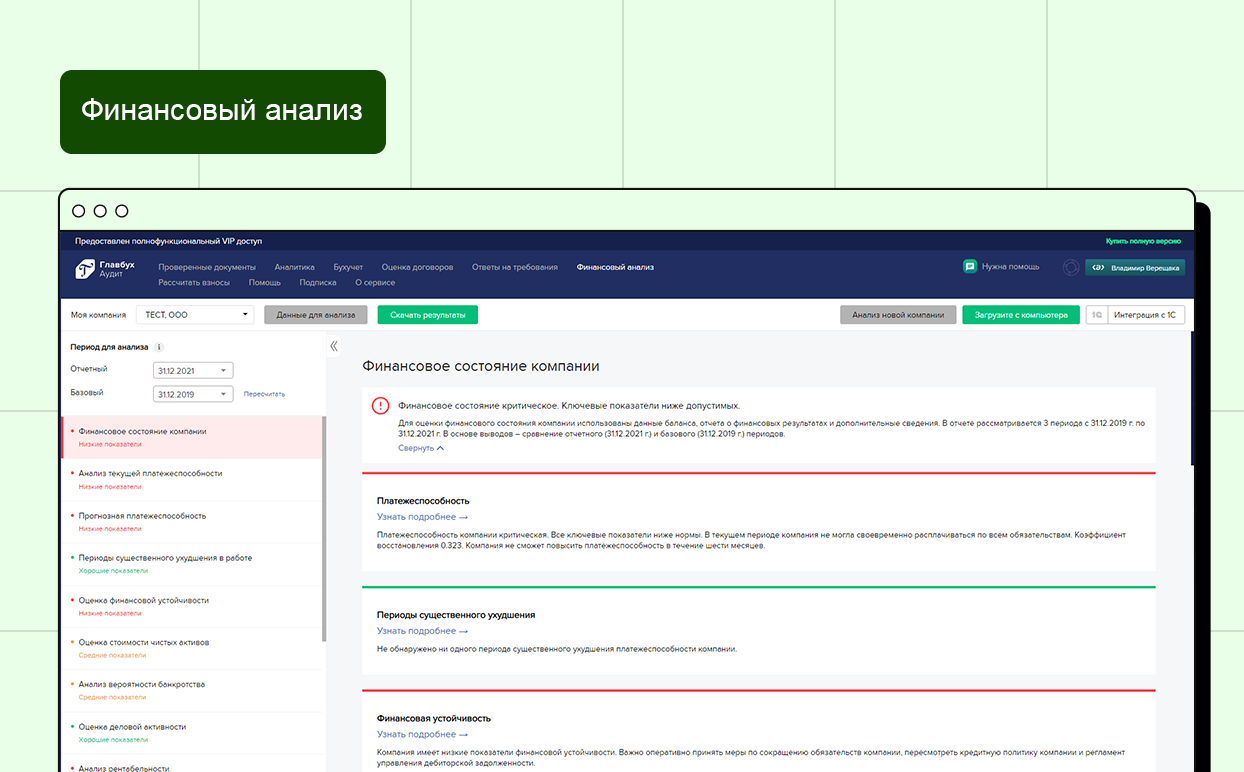The image size is (1244, 772).
Task: Click Пересчитать link
Action: pyautogui.click(x=264, y=394)
